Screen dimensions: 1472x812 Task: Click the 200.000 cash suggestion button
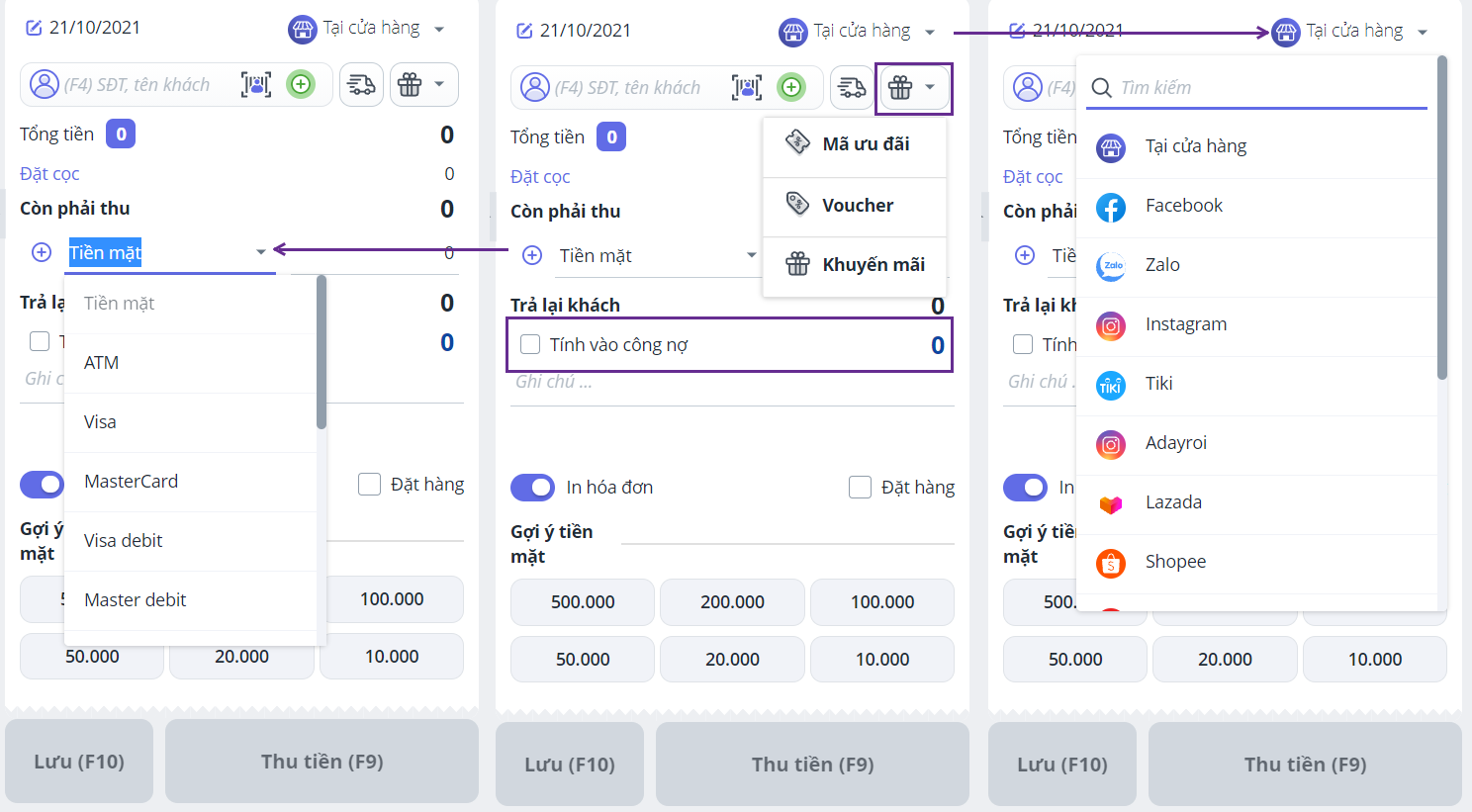point(732,602)
